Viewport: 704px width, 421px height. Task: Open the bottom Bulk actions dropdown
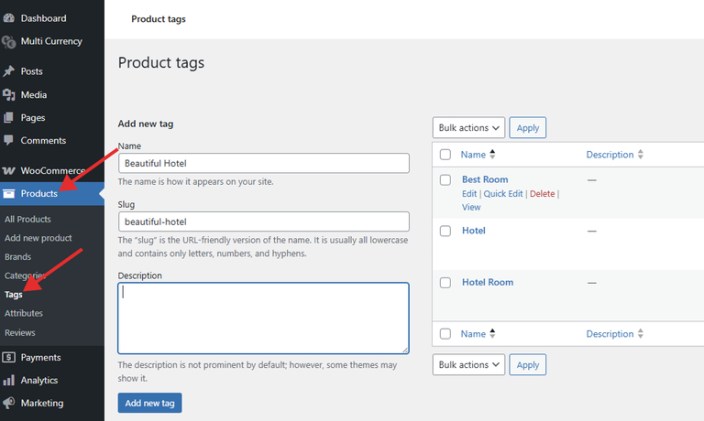pos(468,365)
